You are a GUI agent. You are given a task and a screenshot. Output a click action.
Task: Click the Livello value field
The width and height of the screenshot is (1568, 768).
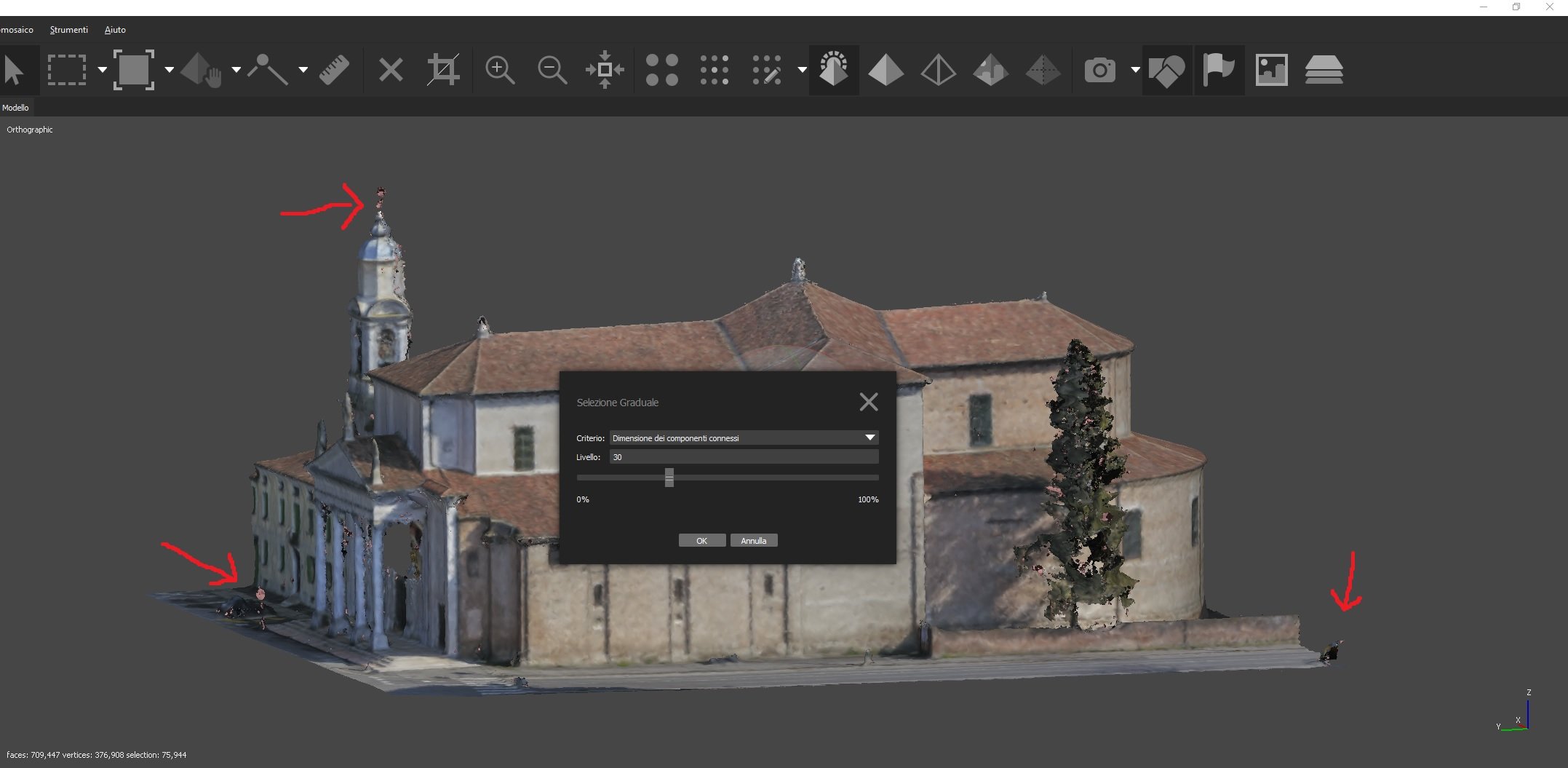[x=744, y=457]
